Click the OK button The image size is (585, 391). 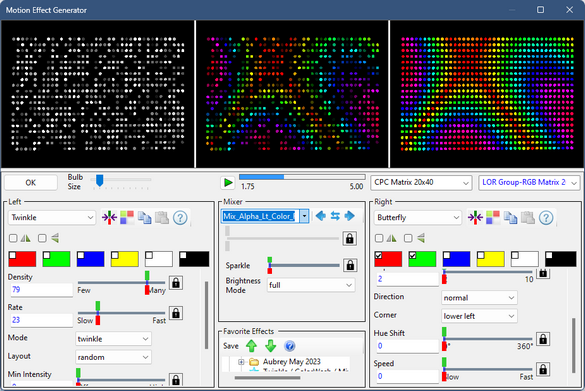click(31, 183)
